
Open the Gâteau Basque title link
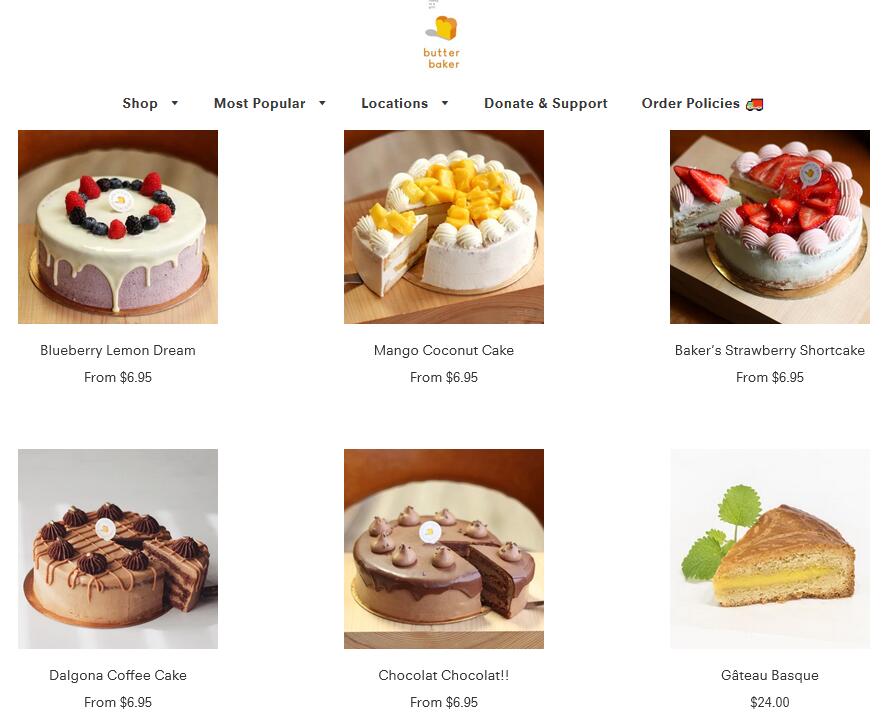[770, 675]
